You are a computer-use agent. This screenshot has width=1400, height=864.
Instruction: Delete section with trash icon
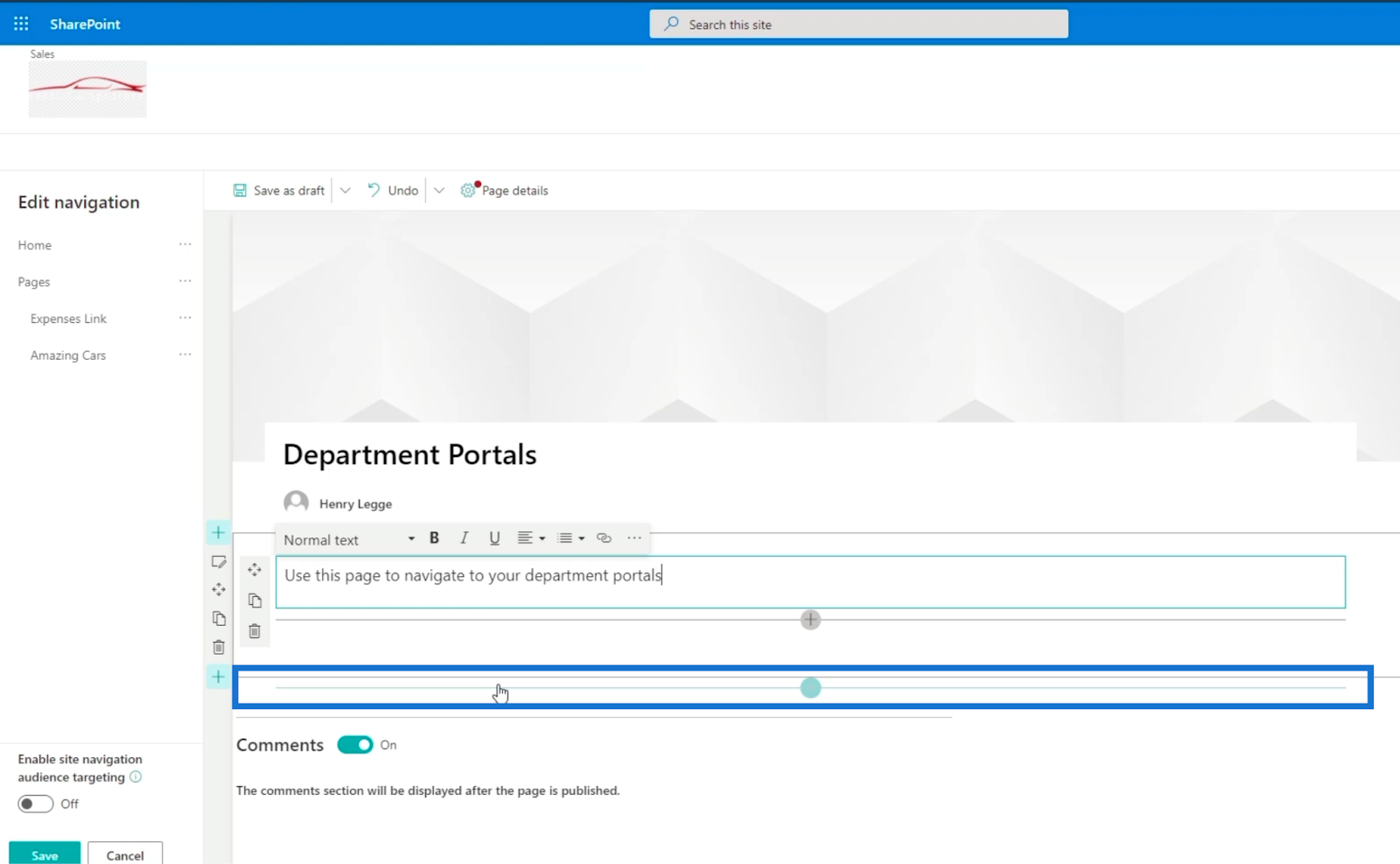pyautogui.click(x=219, y=647)
